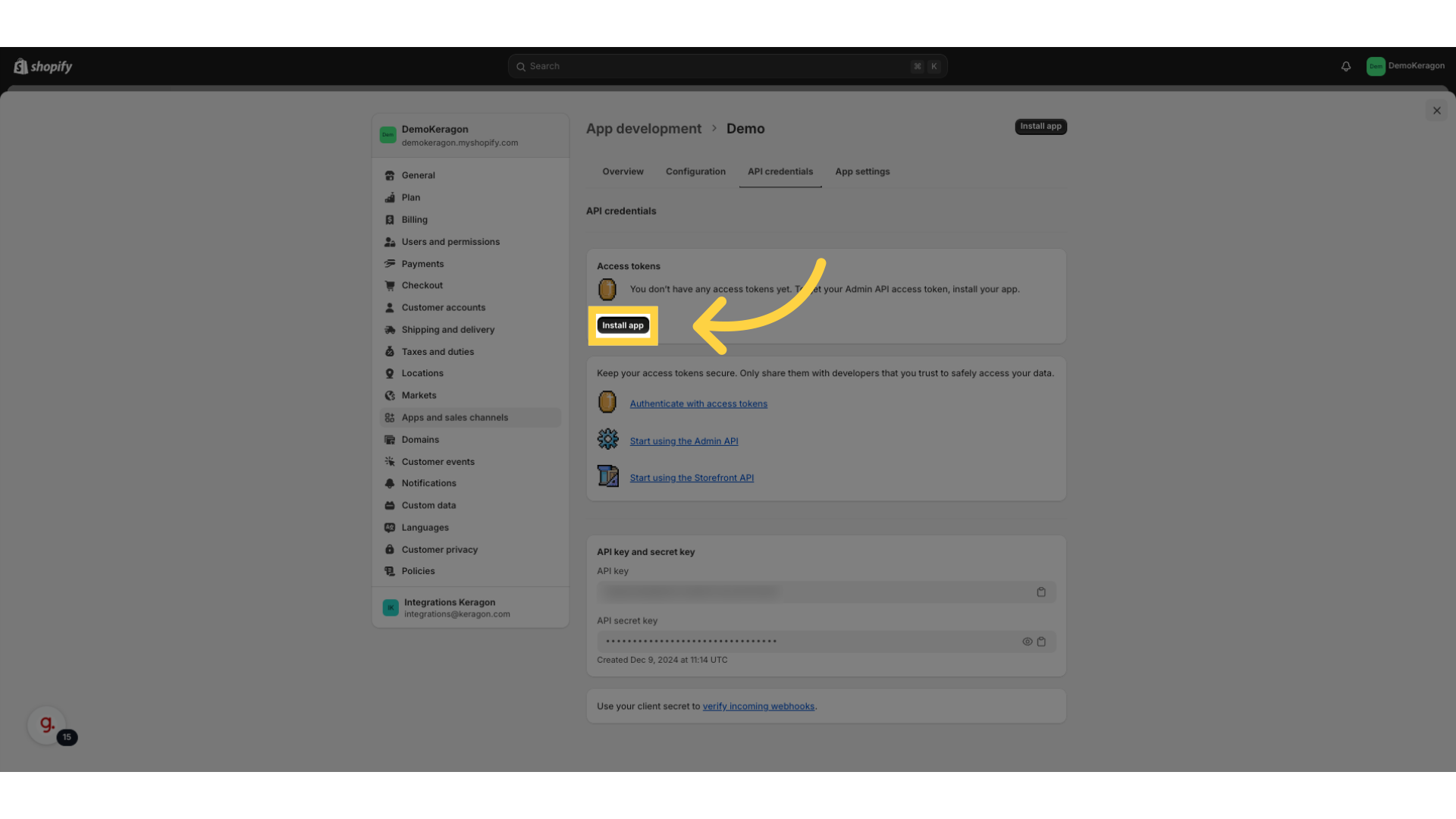Image resolution: width=1456 pixels, height=819 pixels.
Task: Open the General settings page
Action: click(x=418, y=176)
